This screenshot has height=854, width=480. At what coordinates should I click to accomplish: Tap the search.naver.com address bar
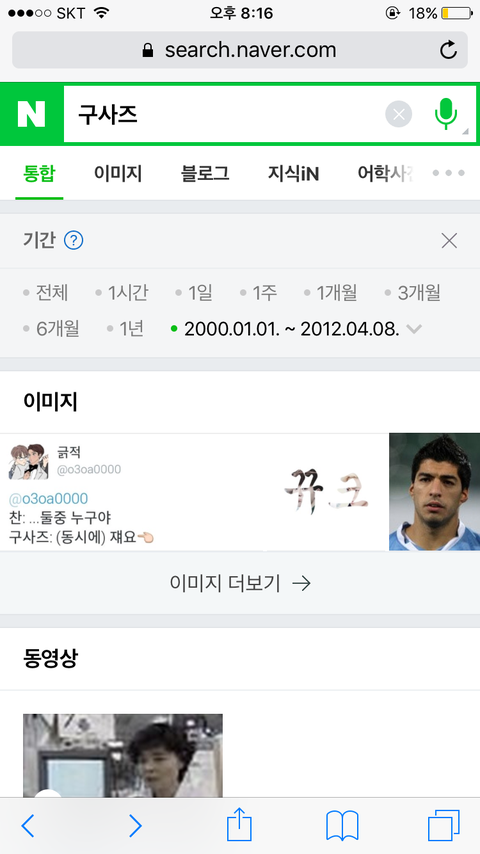point(240,50)
